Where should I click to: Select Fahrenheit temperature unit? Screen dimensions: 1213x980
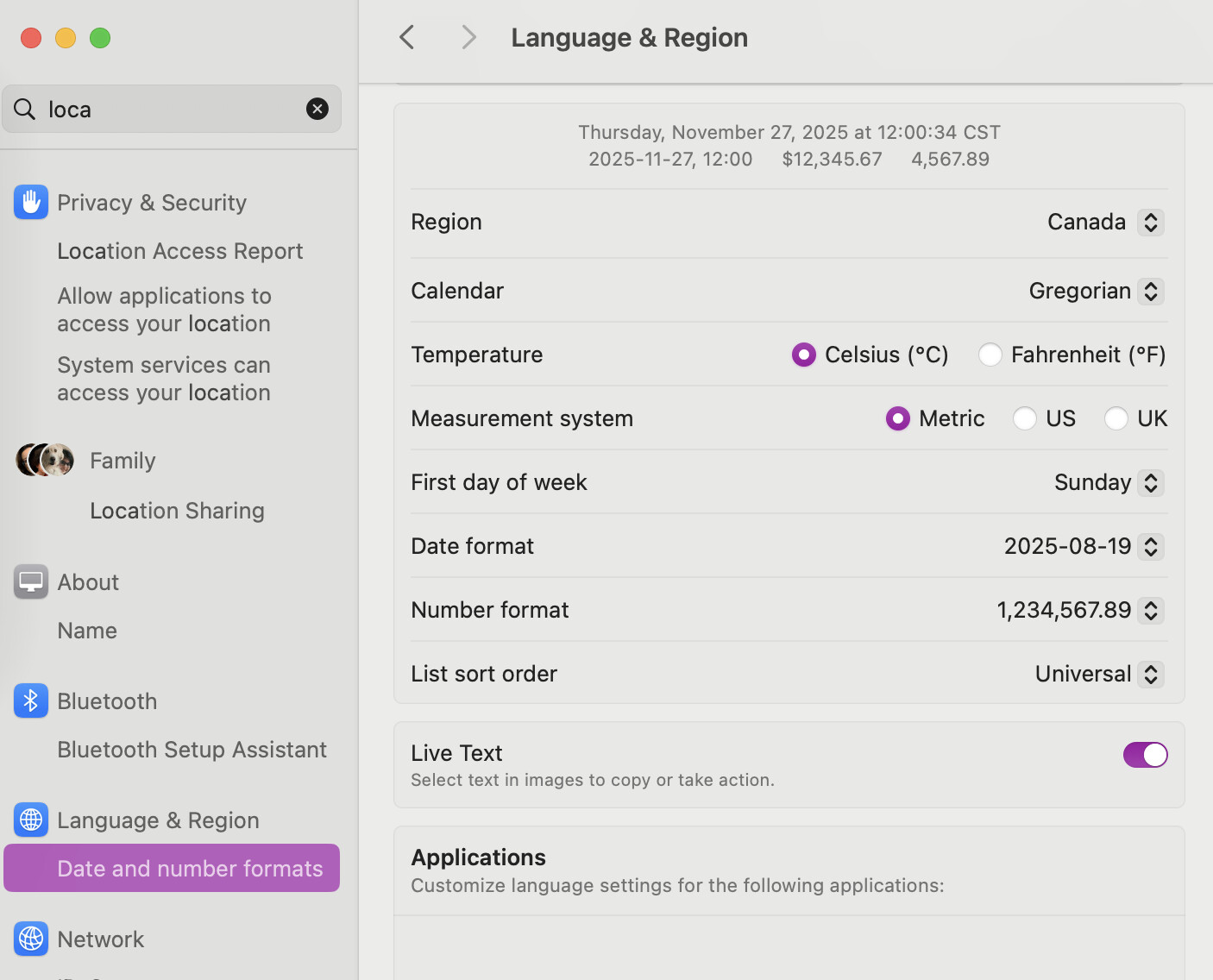[990, 355]
